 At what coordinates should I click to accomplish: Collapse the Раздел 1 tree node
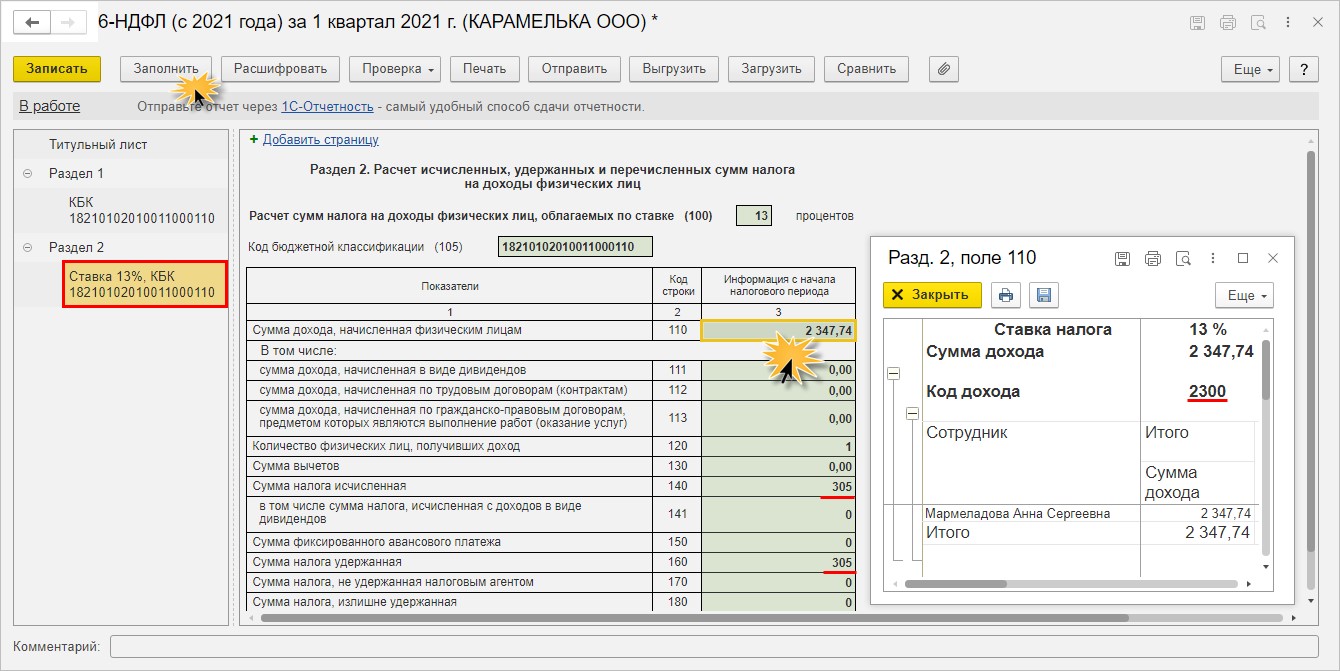pos(27,173)
